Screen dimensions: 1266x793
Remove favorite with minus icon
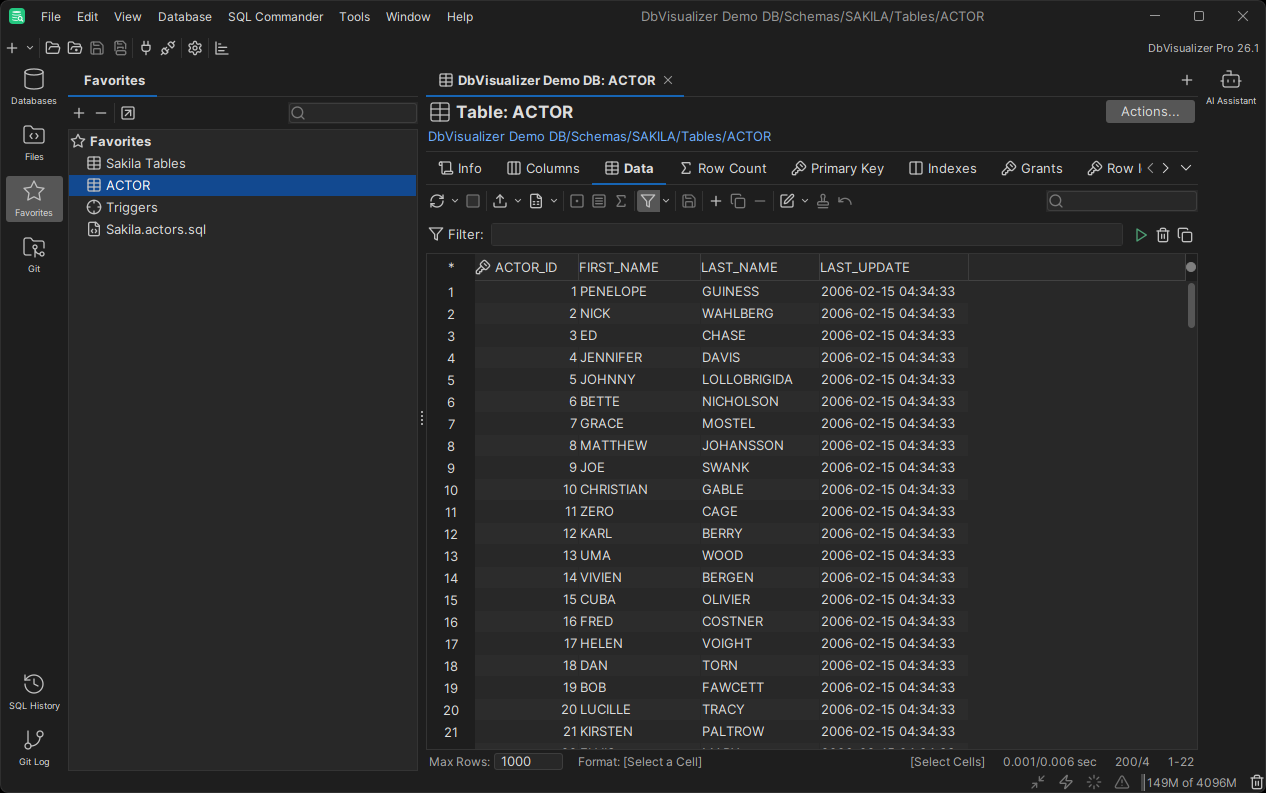101,113
